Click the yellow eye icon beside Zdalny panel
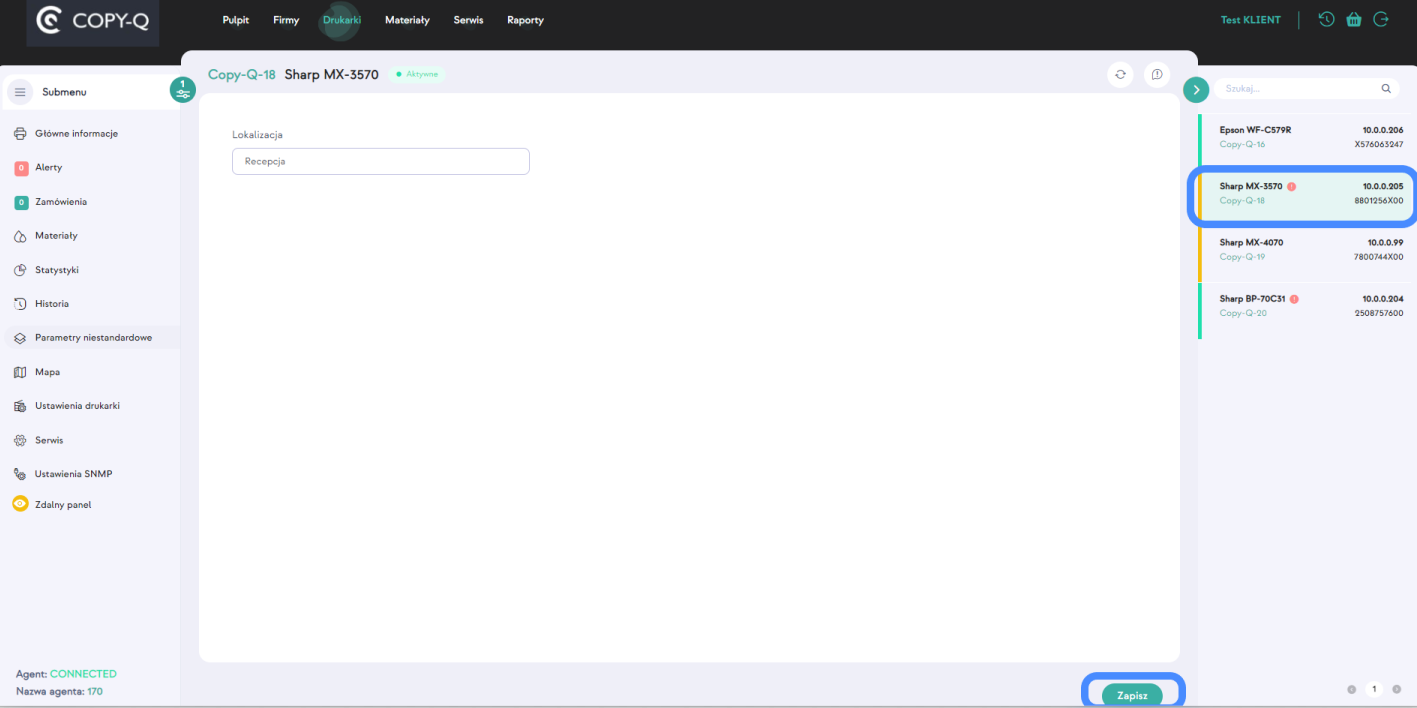Screen dimensions: 1417x708 click(20, 504)
